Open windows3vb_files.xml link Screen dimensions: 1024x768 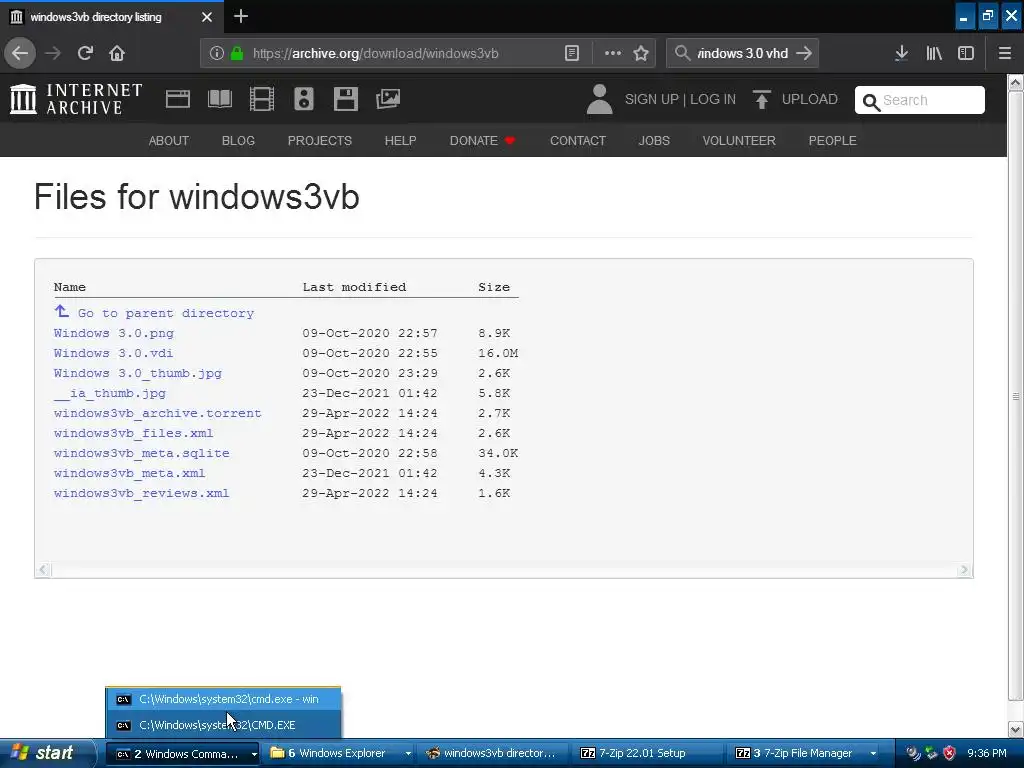133,434
